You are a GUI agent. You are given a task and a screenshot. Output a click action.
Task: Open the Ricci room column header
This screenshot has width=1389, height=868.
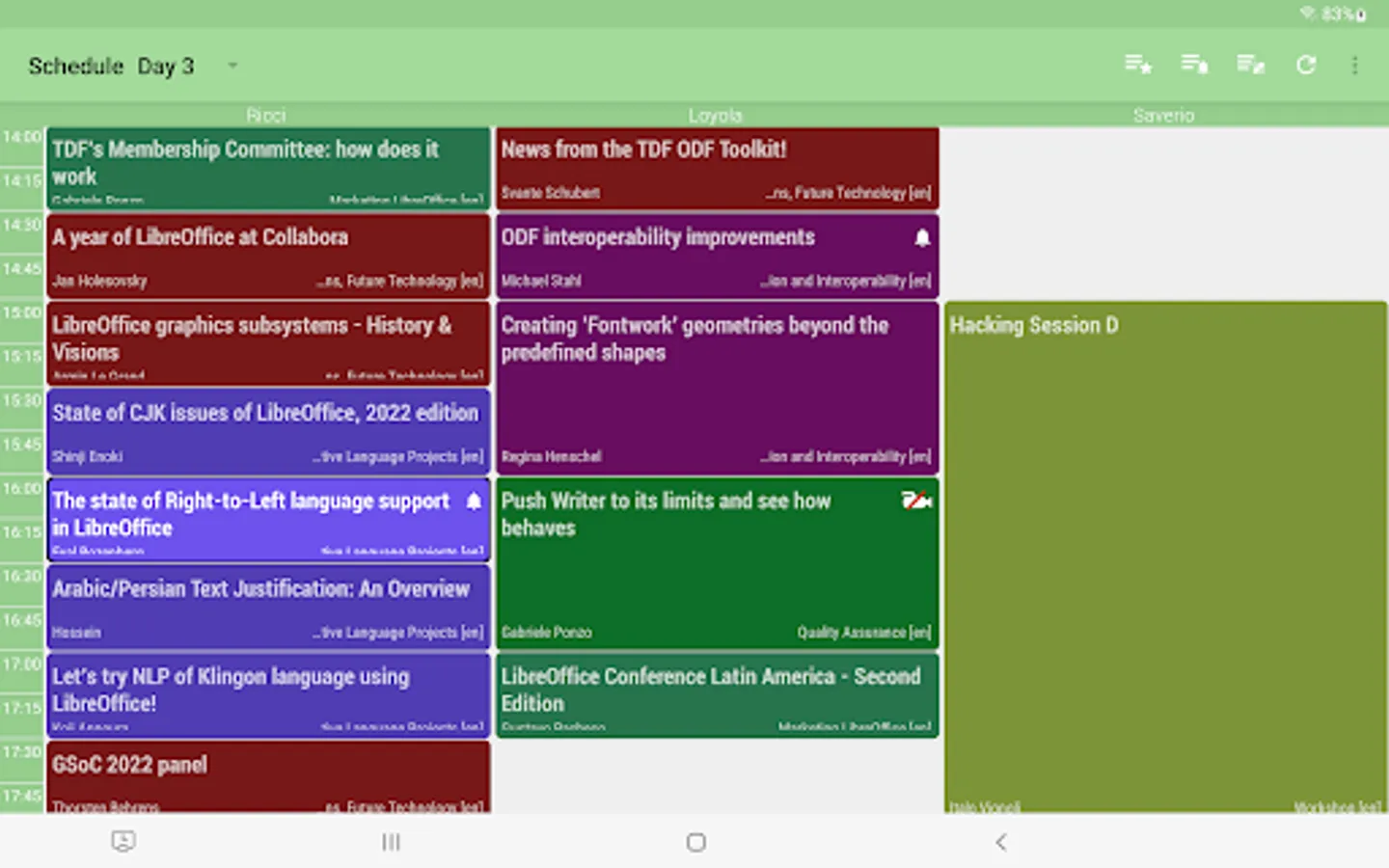(x=266, y=116)
